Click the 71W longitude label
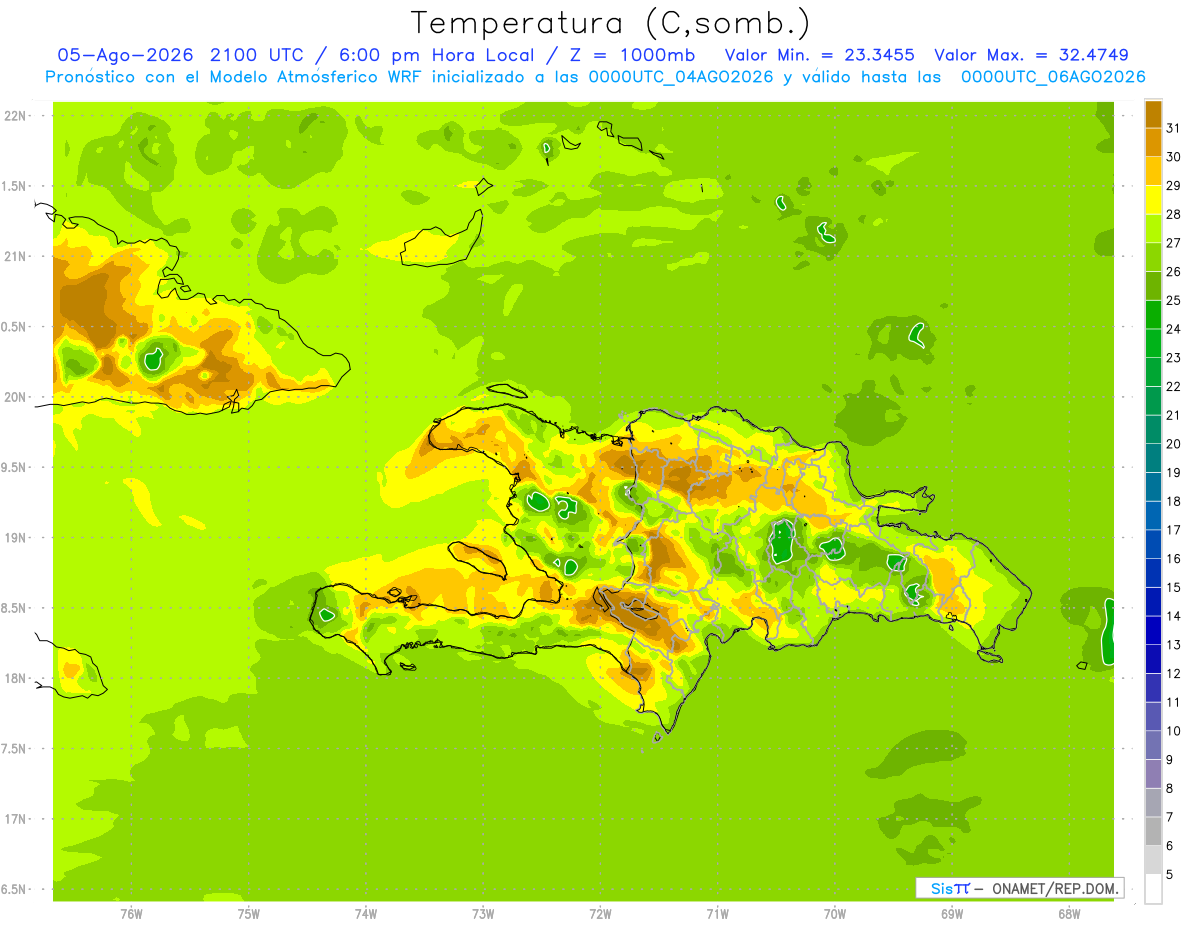This screenshot has height=927, width=1200. pyautogui.click(x=717, y=914)
